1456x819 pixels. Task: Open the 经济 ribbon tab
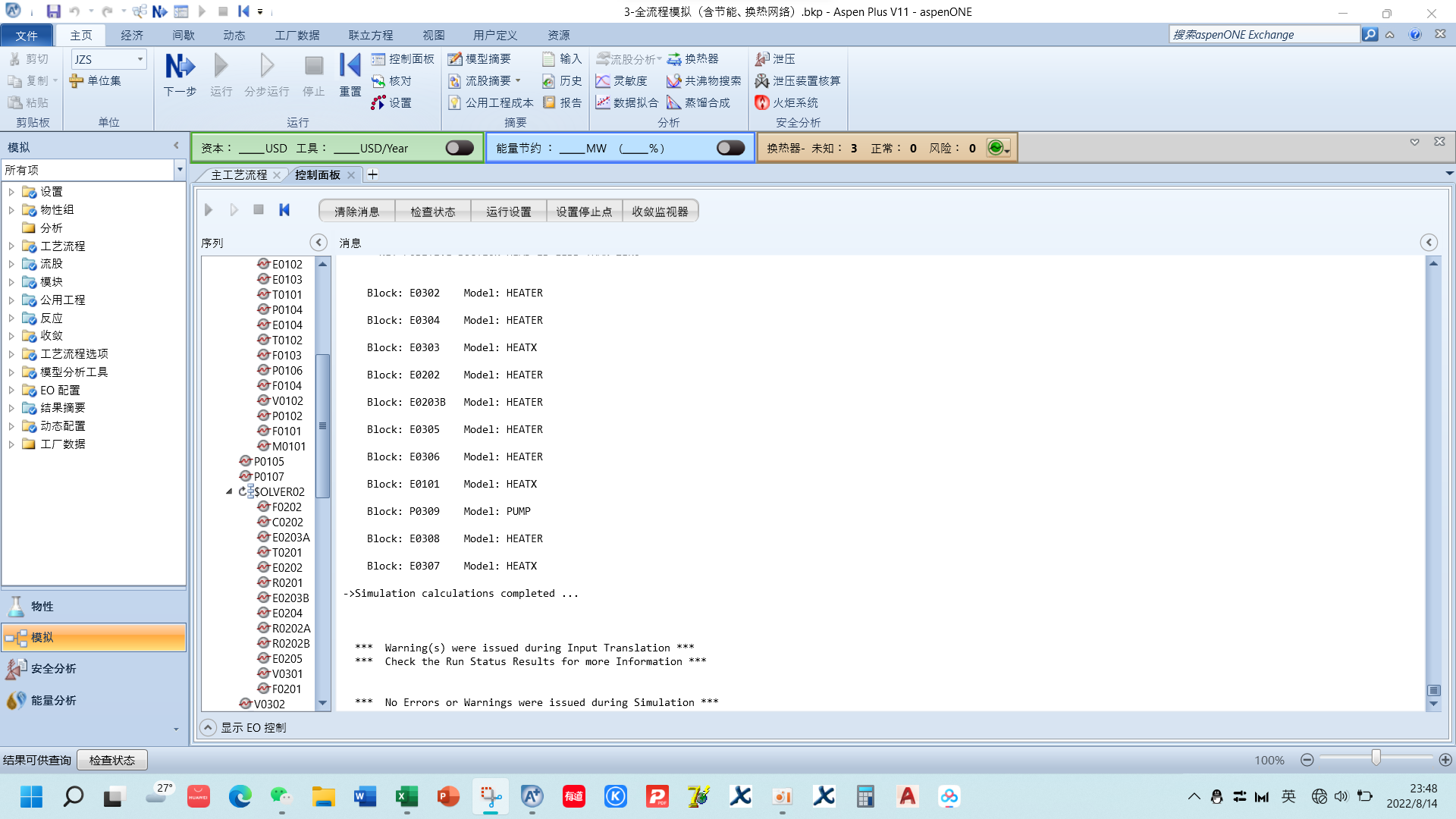click(131, 36)
